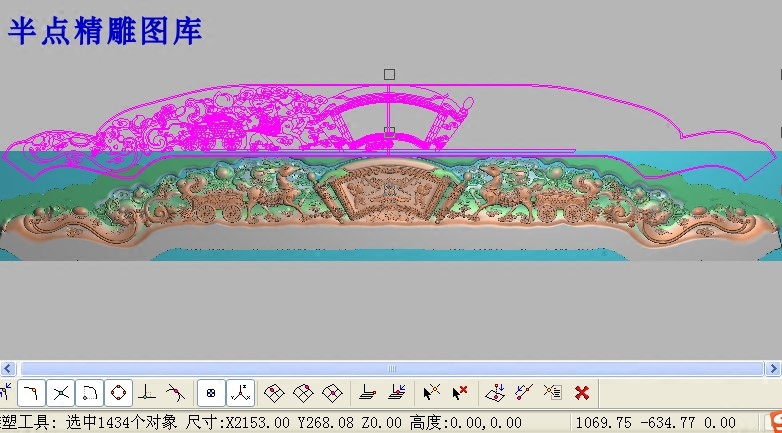Viewport: 782px width, 433px height.
Task: Click status value "Y268.08"
Action: [x=326, y=423]
